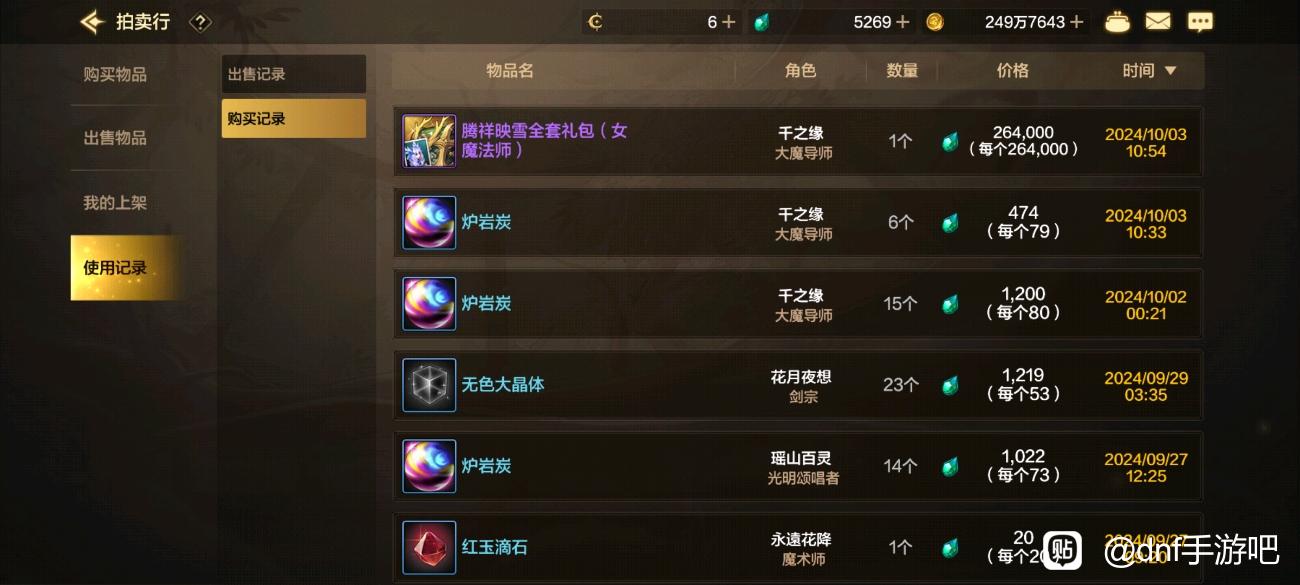
Task: Select the 使用记录 sidebar entry
Action: click(115, 268)
